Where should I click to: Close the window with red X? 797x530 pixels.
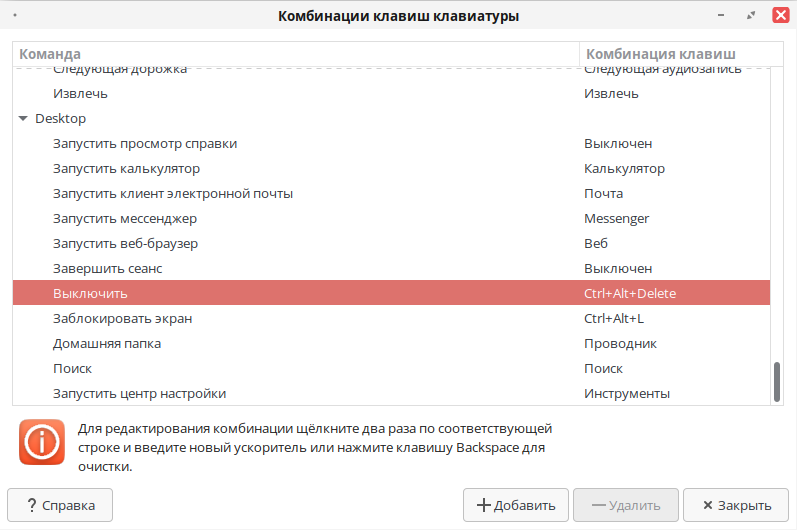click(x=780, y=16)
